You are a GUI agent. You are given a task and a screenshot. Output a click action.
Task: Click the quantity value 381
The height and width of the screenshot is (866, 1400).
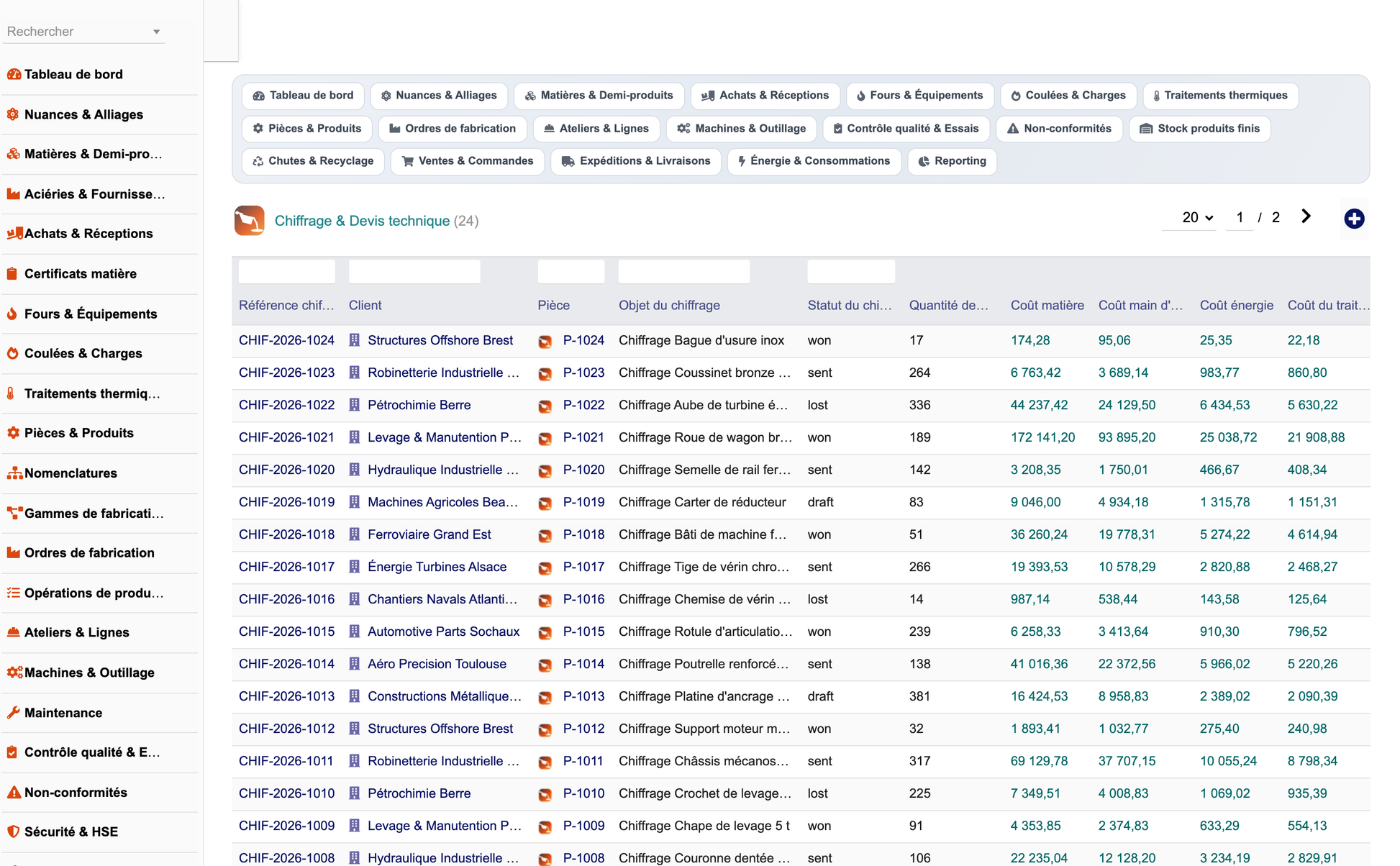(920, 696)
